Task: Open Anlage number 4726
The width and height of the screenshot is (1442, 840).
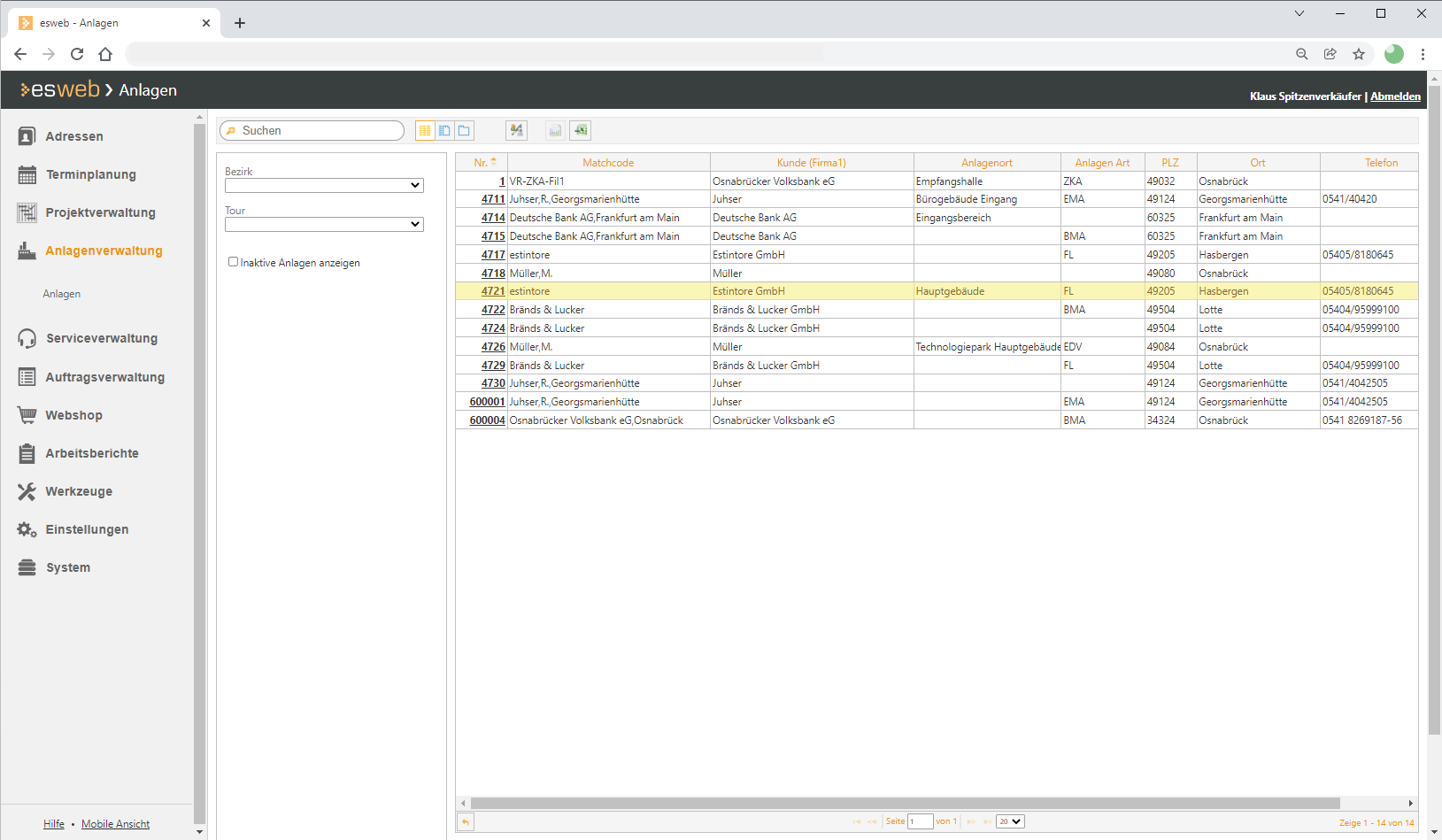Action: (x=493, y=347)
